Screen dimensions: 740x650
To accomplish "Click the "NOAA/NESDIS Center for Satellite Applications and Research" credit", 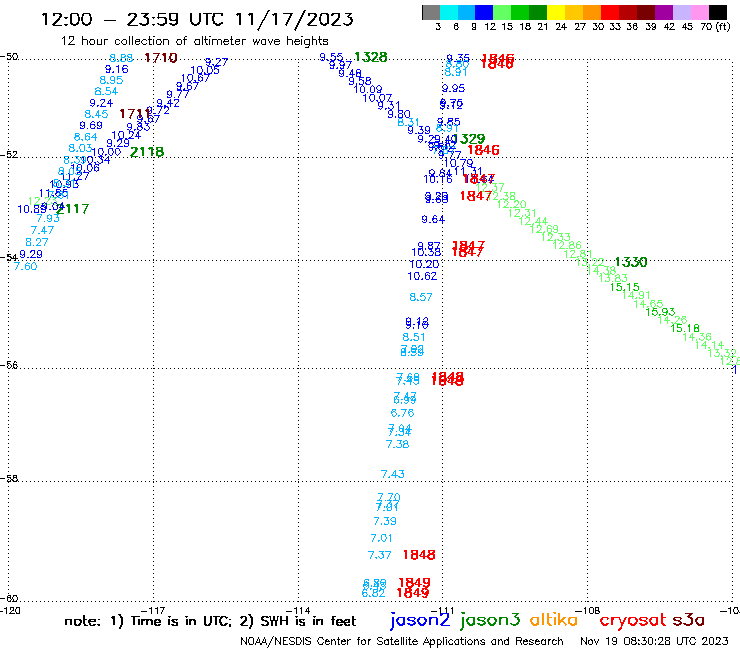I will click(x=402, y=641).
